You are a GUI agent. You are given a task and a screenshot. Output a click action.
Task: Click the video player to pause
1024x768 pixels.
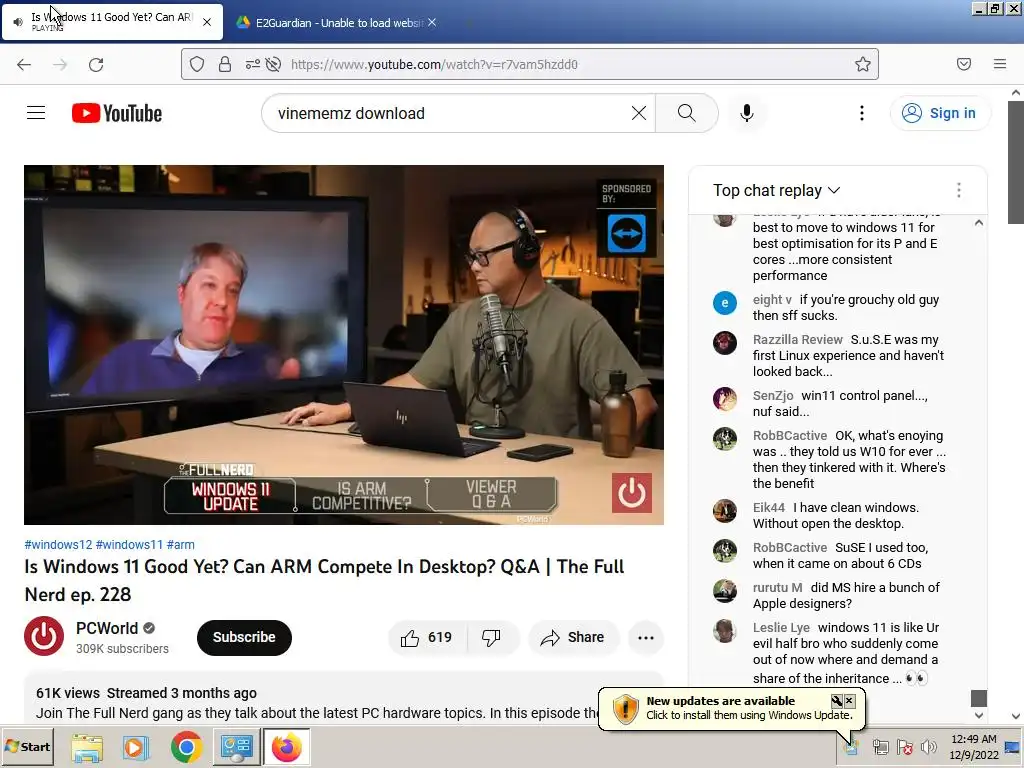[x=344, y=344]
